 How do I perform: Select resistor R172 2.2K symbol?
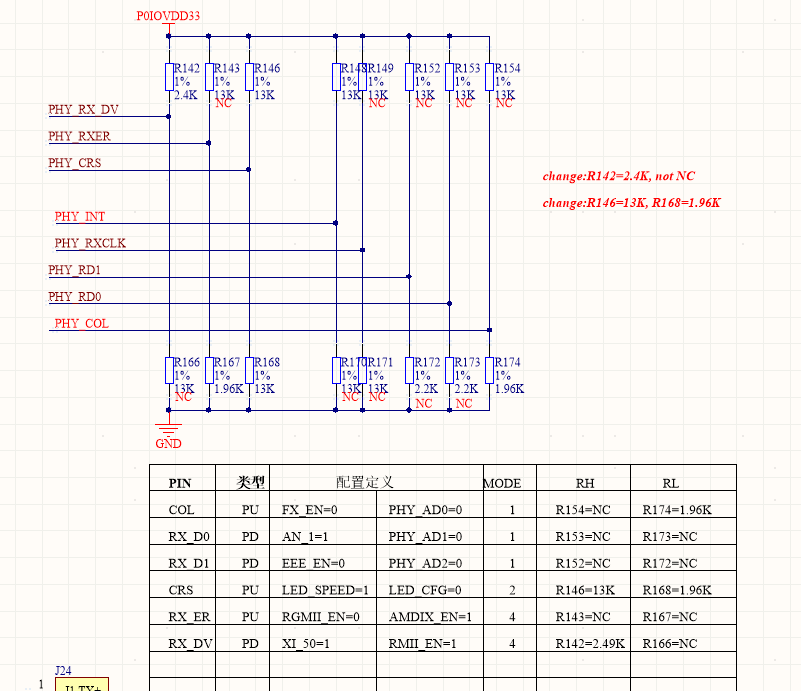click(409, 370)
